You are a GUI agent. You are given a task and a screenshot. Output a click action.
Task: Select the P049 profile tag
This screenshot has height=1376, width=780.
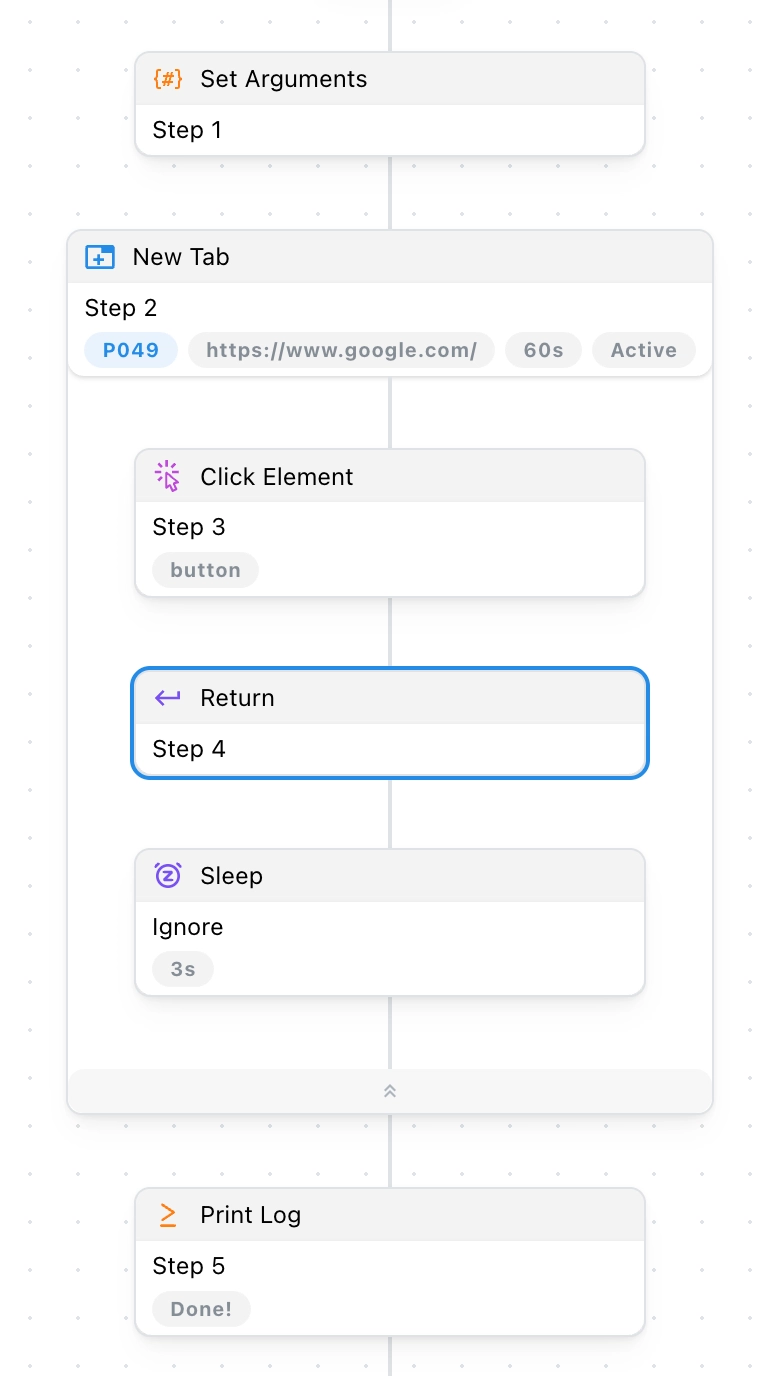coord(131,350)
